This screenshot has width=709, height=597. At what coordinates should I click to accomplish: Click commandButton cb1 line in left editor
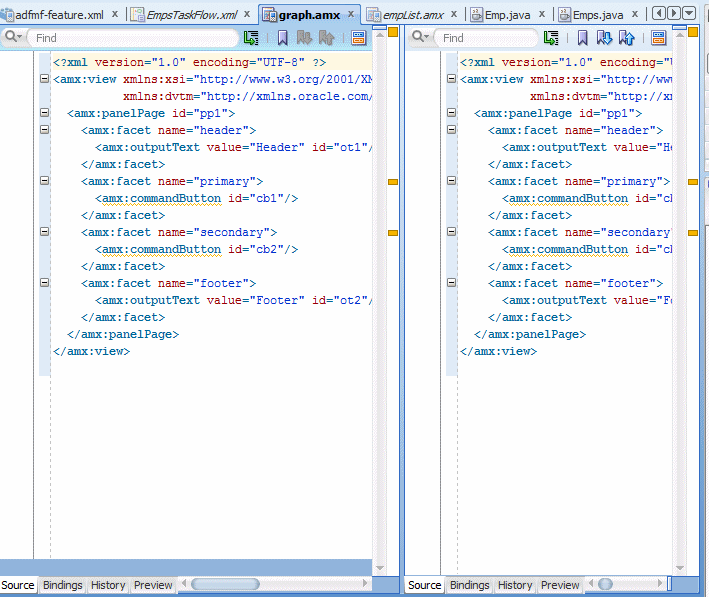(x=196, y=198)
